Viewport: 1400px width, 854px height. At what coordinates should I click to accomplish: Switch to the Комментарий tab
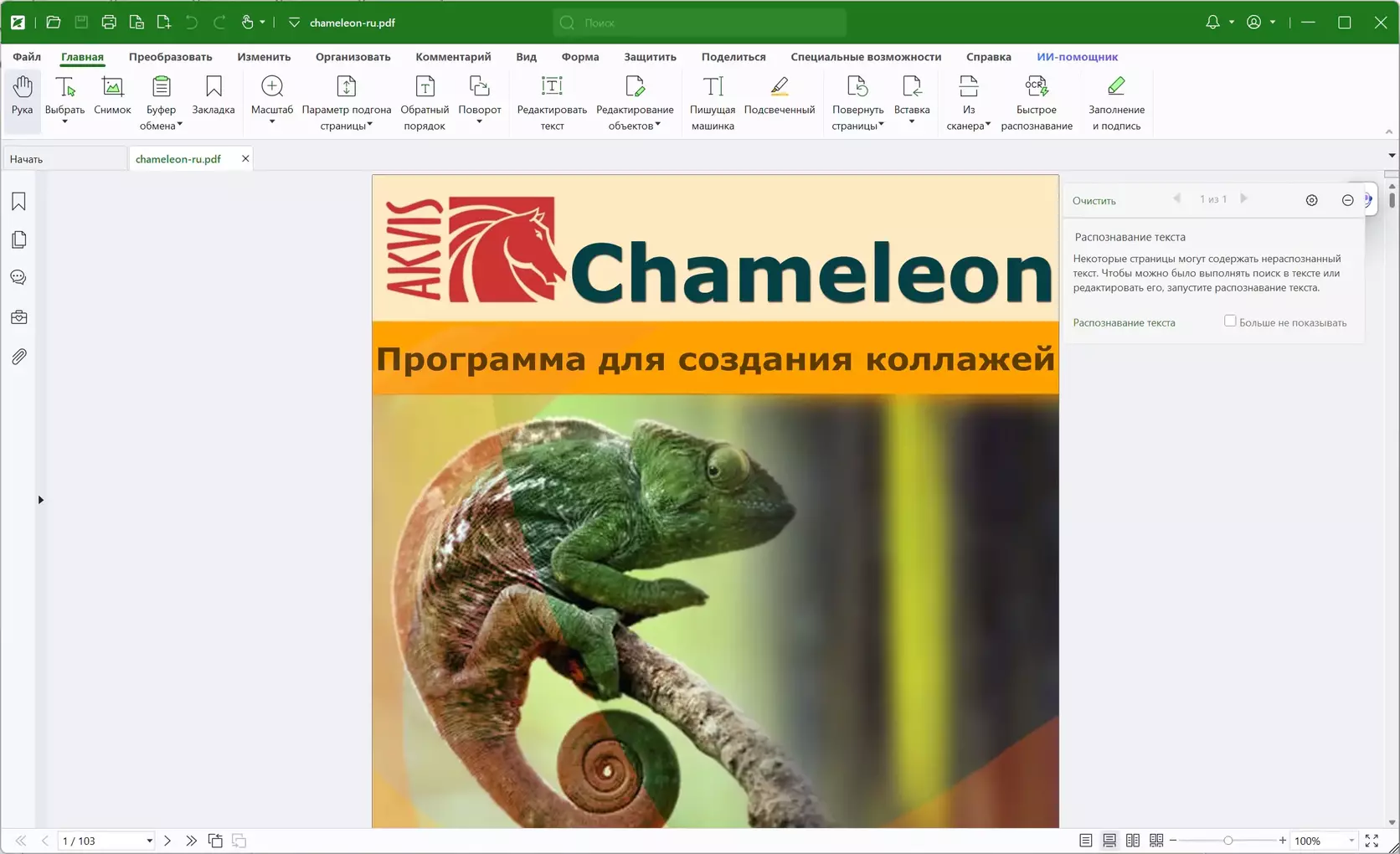tap(453, 57)
